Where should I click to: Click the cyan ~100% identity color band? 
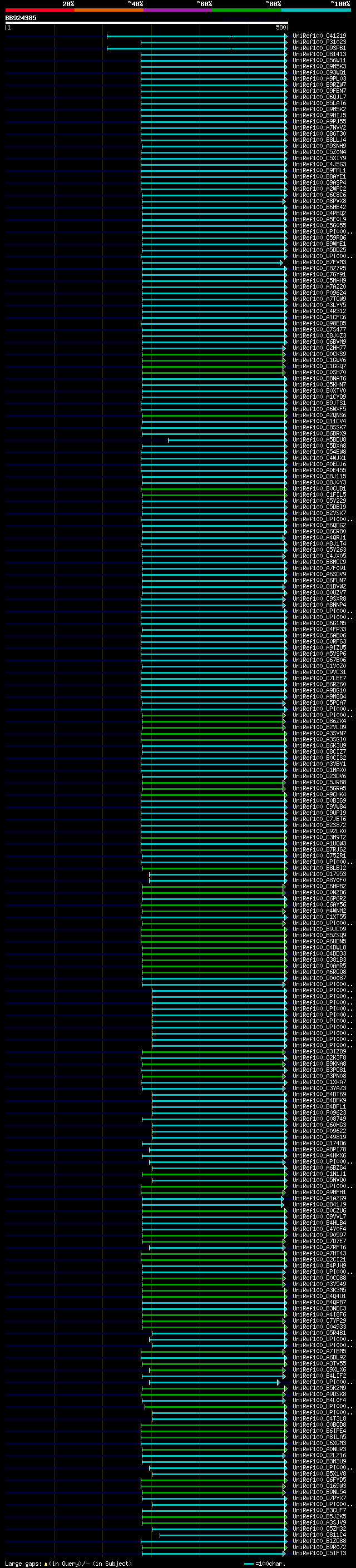tap(316, 10)
